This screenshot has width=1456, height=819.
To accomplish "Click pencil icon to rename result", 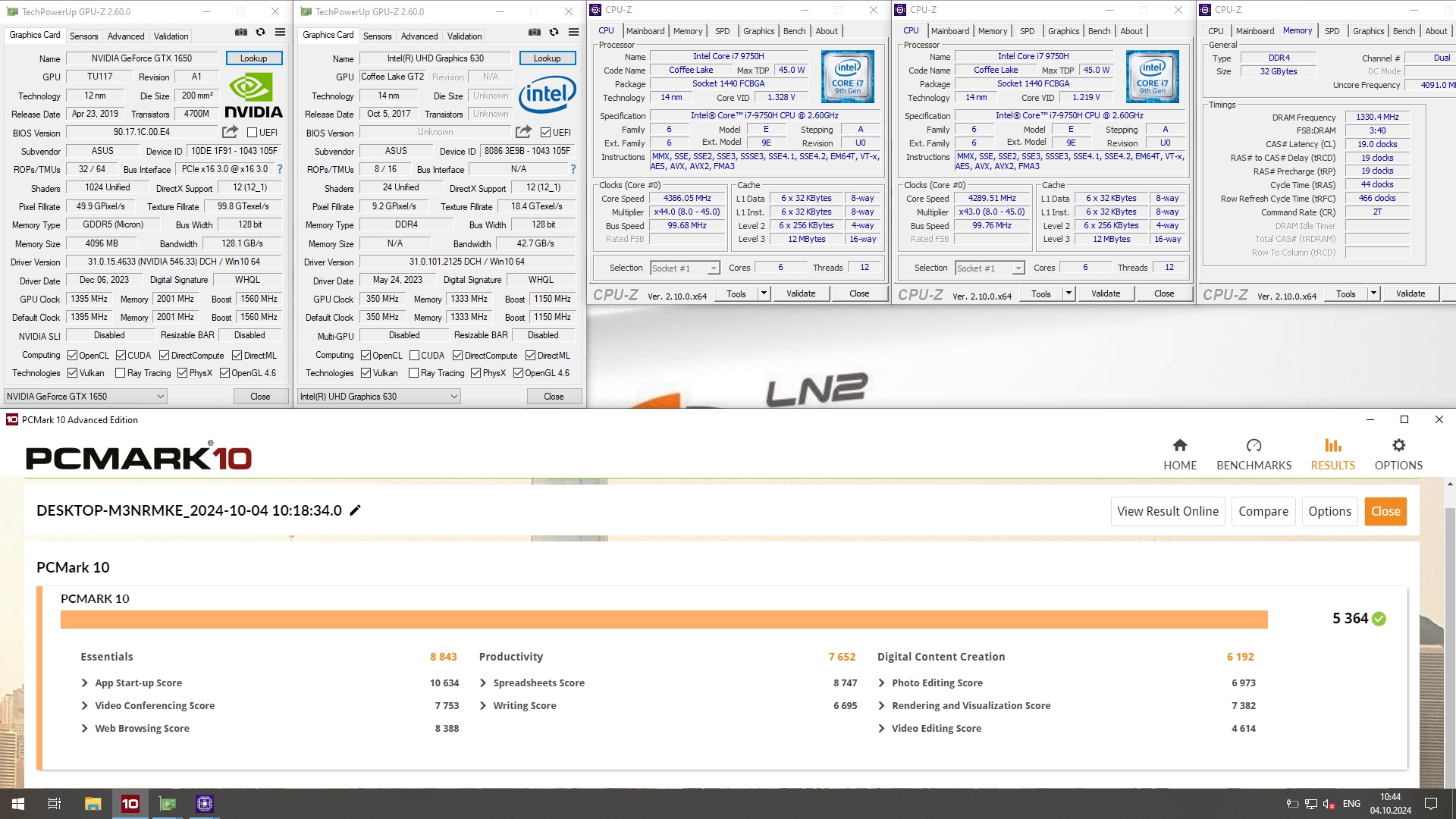I will [355, 510].
